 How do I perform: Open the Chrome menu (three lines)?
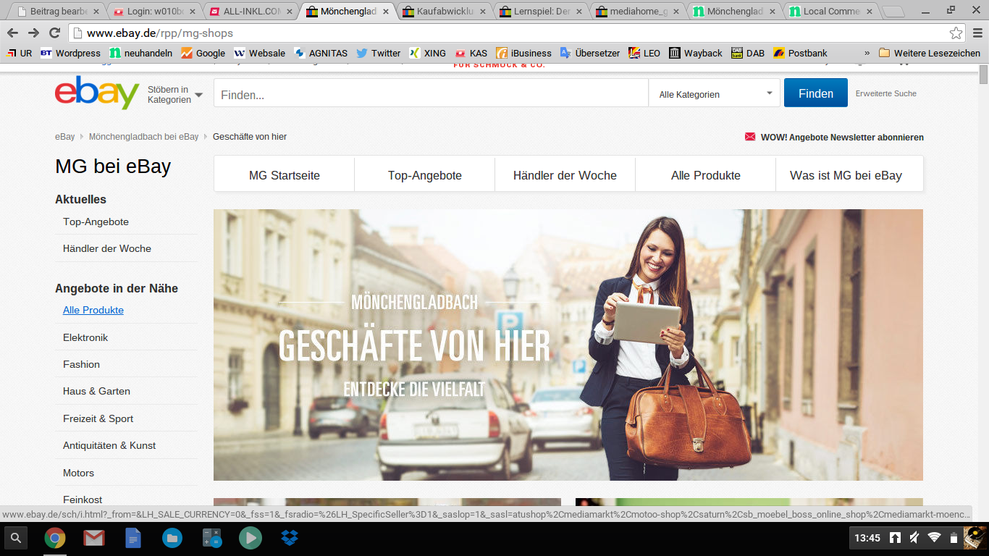[x=977, y=33]
